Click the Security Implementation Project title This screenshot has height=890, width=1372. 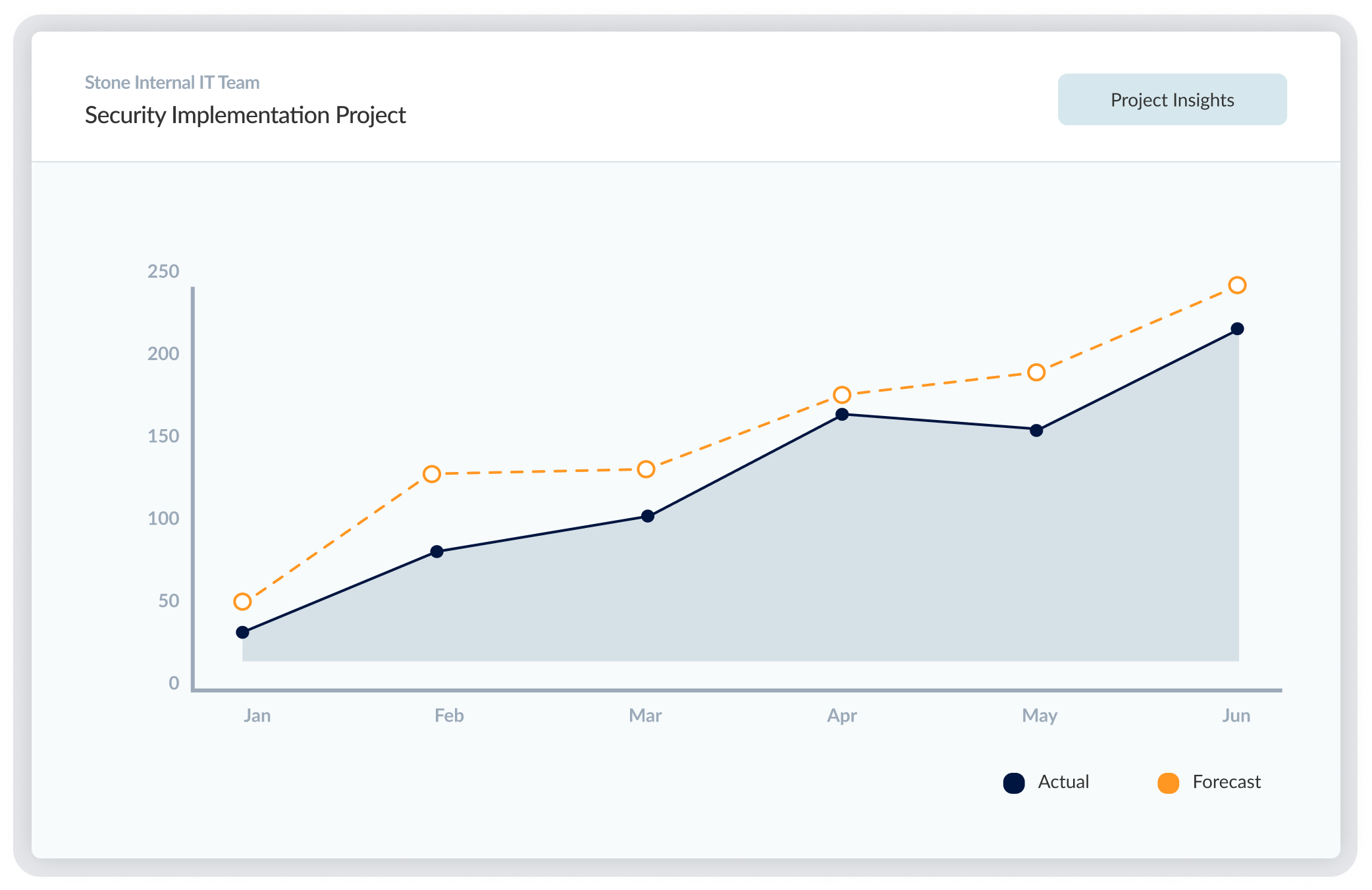coord(245,115)
